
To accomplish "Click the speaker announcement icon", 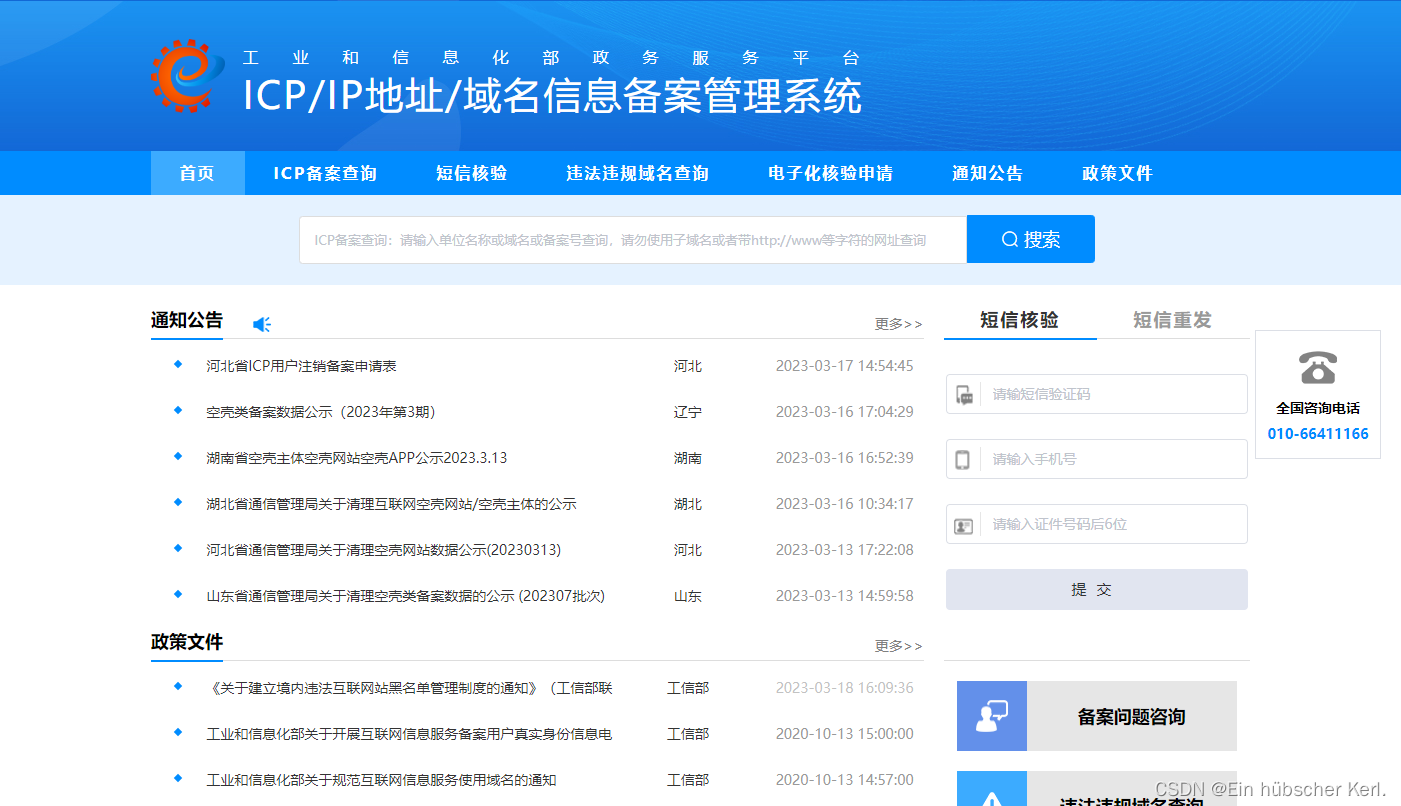I will 262,324.
